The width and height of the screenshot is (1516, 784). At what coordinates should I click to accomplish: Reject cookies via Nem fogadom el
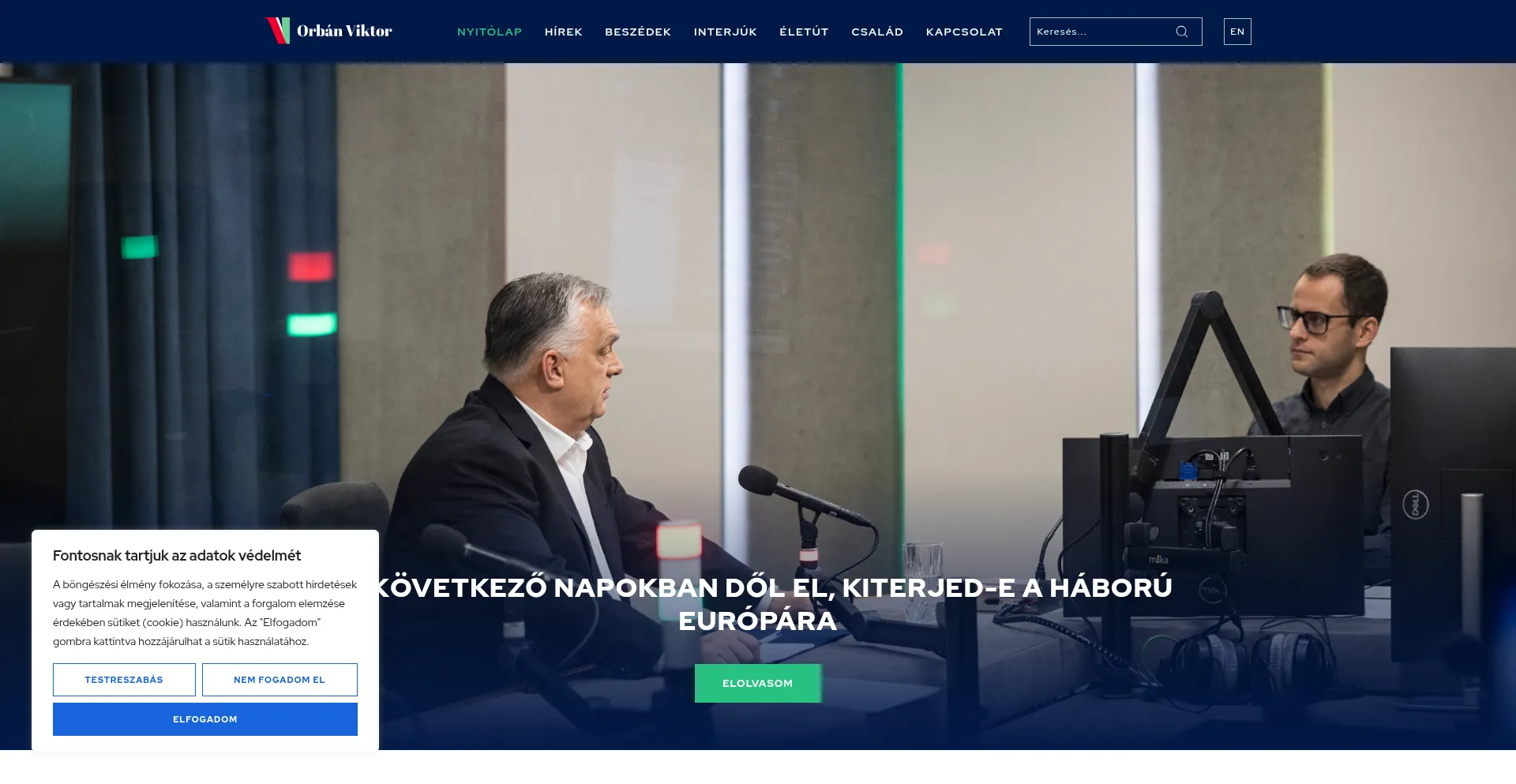tap(280, 680)
